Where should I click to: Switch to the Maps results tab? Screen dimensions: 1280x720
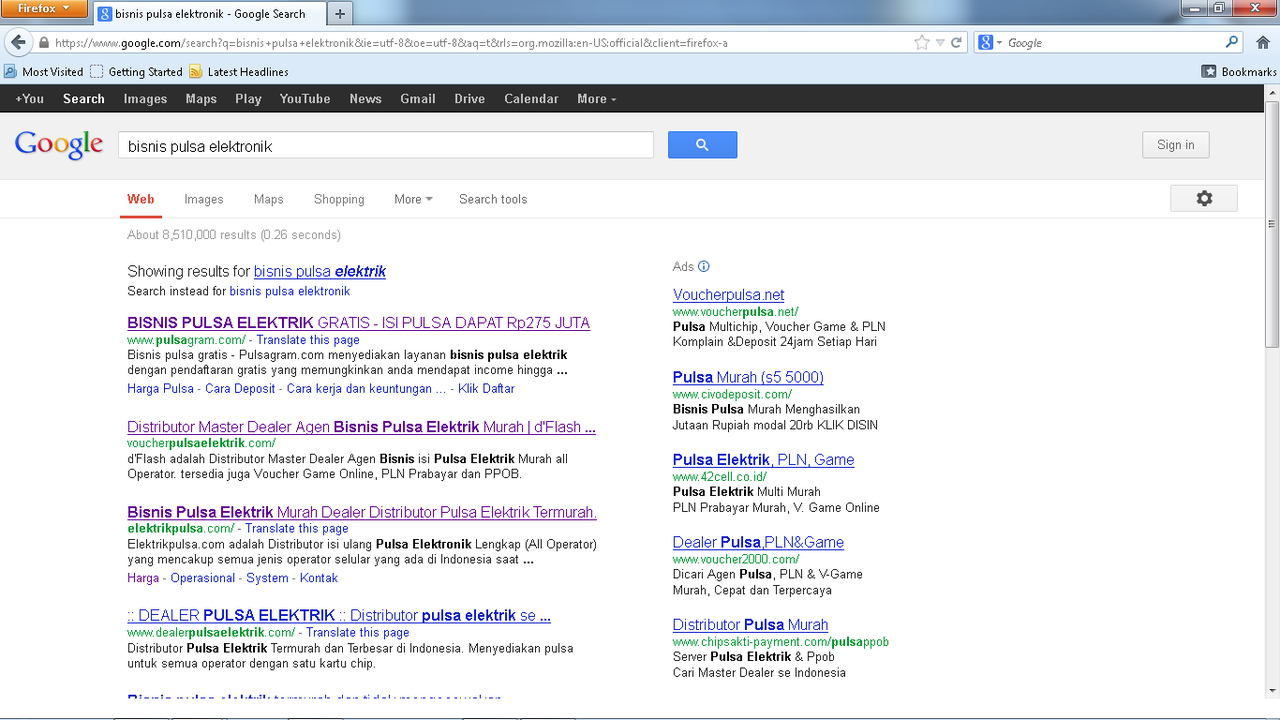(x=269, y=199)
